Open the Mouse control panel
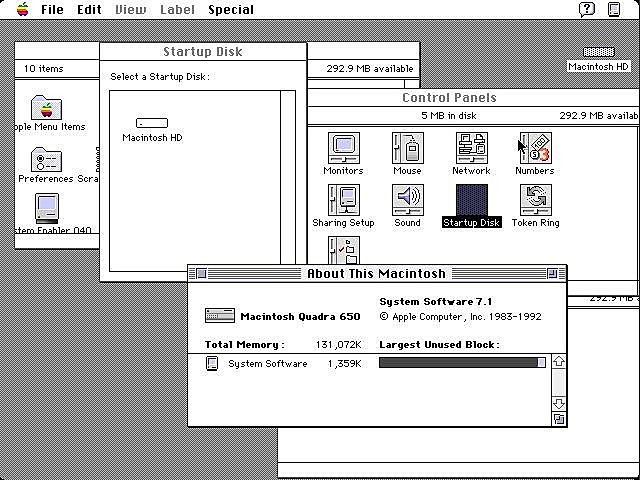Viewport: 640px width, 480px height. coord(407,148)
